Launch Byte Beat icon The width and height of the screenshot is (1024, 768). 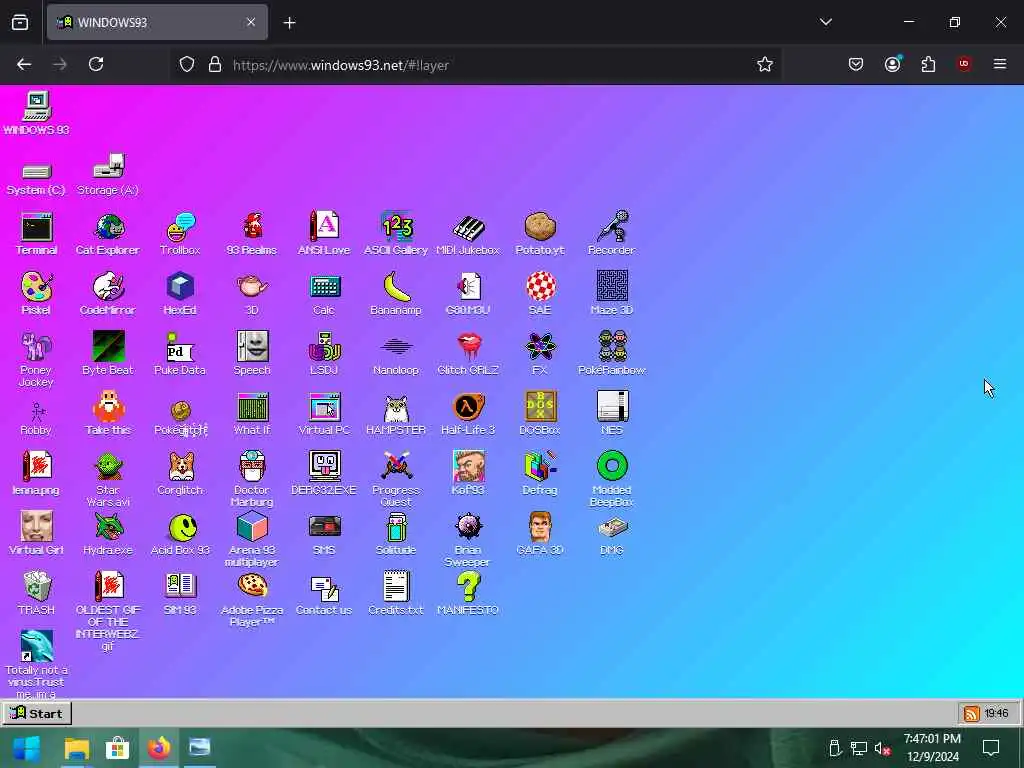108,347
